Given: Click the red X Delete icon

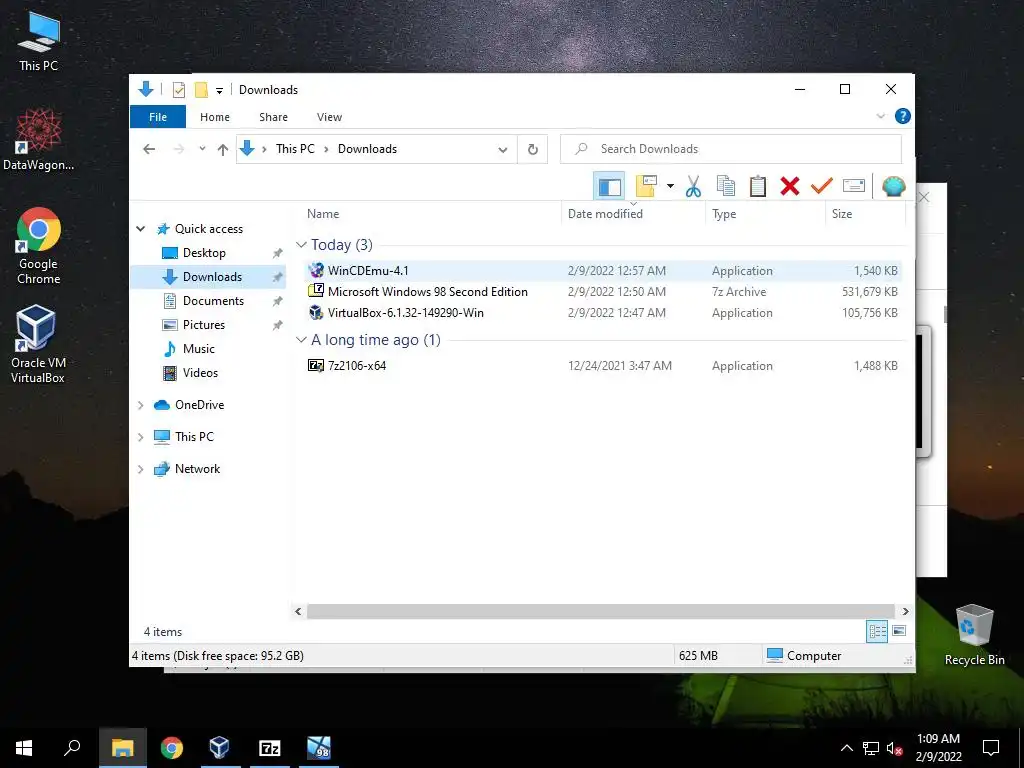Looking at the screenshot, I should (790, 187).
